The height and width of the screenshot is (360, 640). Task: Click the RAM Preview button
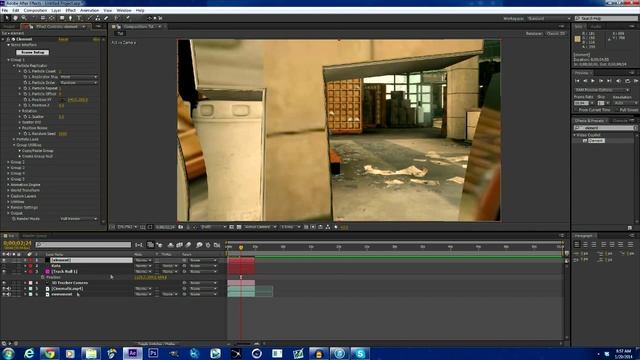point(636,81)
